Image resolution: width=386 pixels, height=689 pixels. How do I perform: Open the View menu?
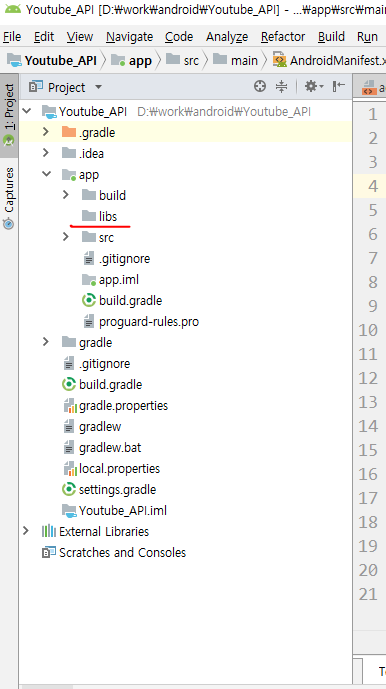pos(80,36)
